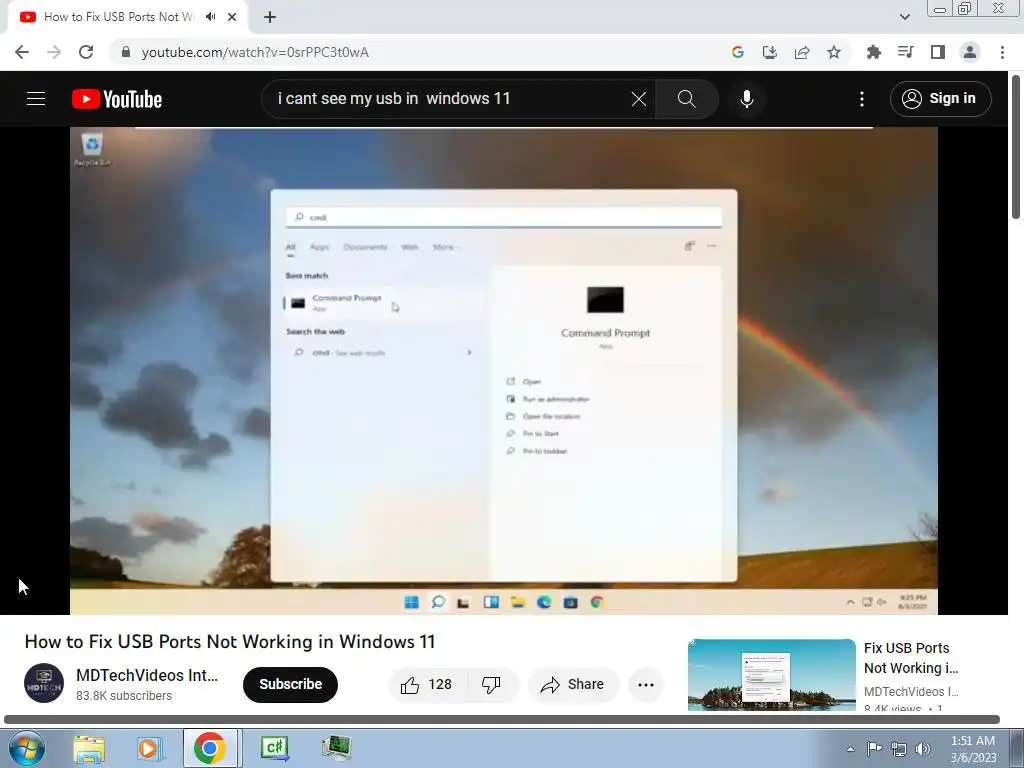This screenshot has width=1024, height=768.
Task: Click the horizontal page scrollbar
Action: [x=502, y=719]
